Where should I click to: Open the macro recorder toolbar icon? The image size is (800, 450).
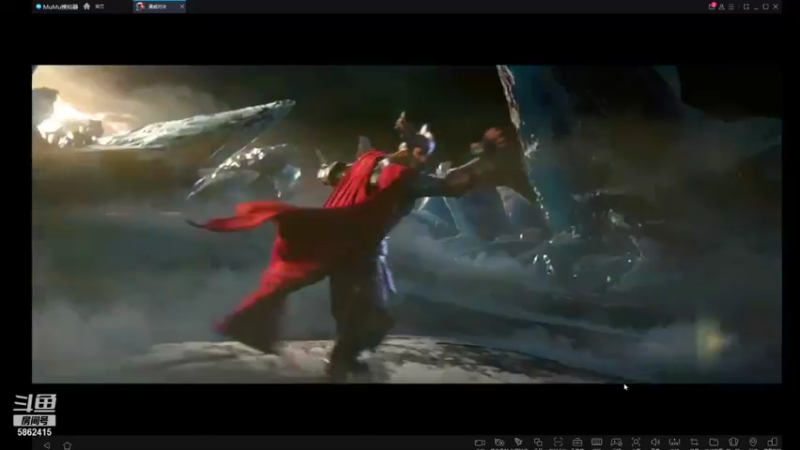point(499,442)
